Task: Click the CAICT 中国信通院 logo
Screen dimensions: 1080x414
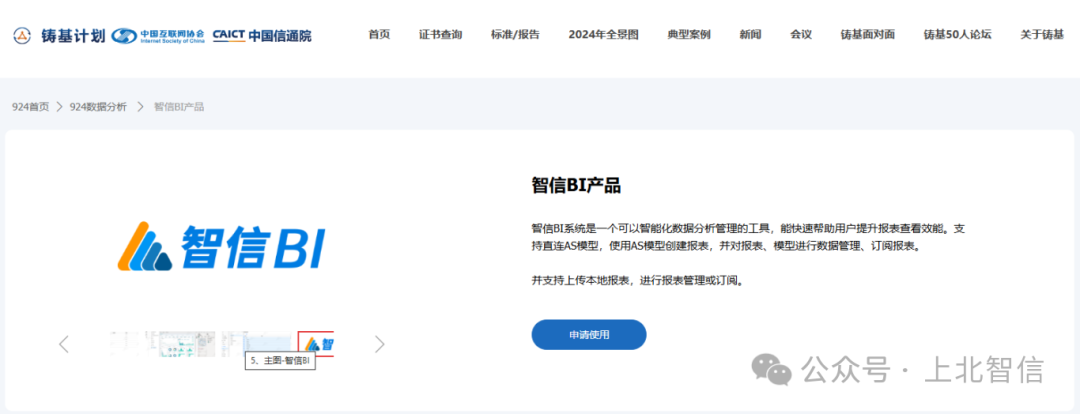Action: [262, 35]
